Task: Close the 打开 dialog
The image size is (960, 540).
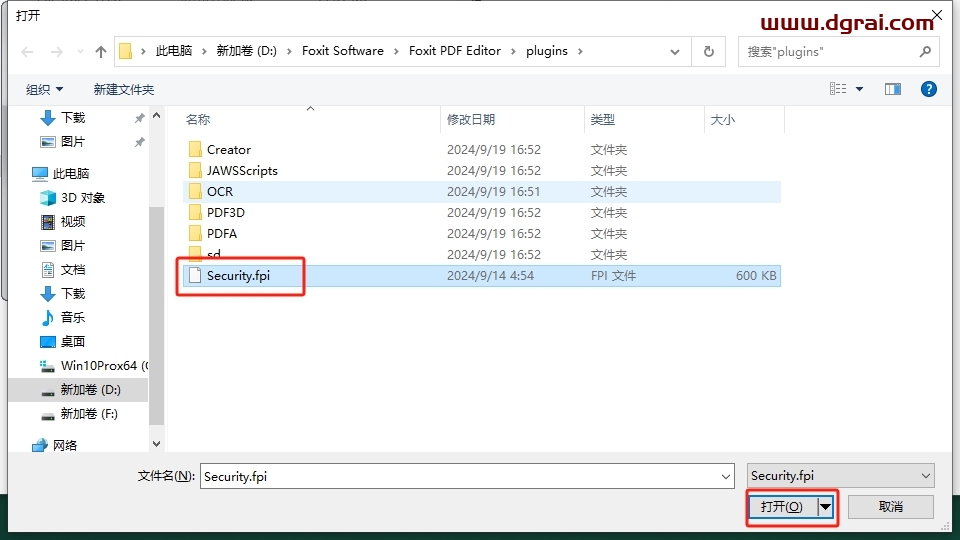Action: (x=937, y=15)
